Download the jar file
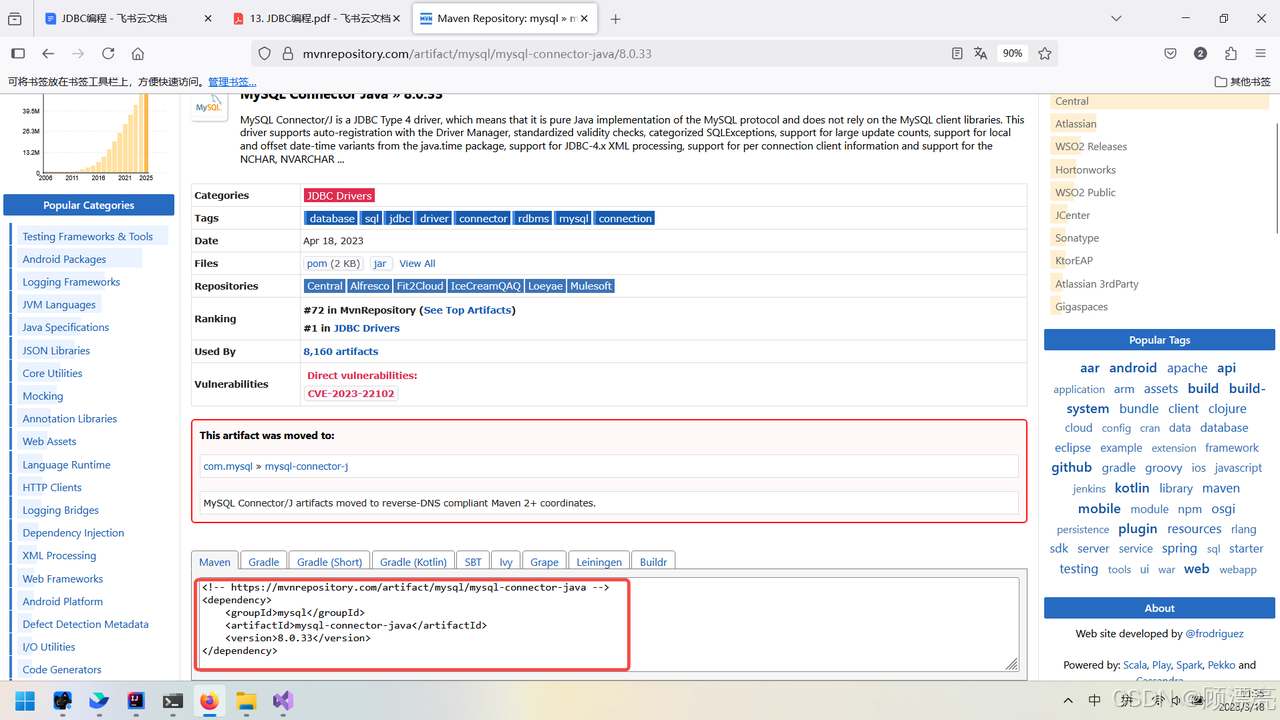This screenshot has height=720, width=1280. tap(380, 263)
